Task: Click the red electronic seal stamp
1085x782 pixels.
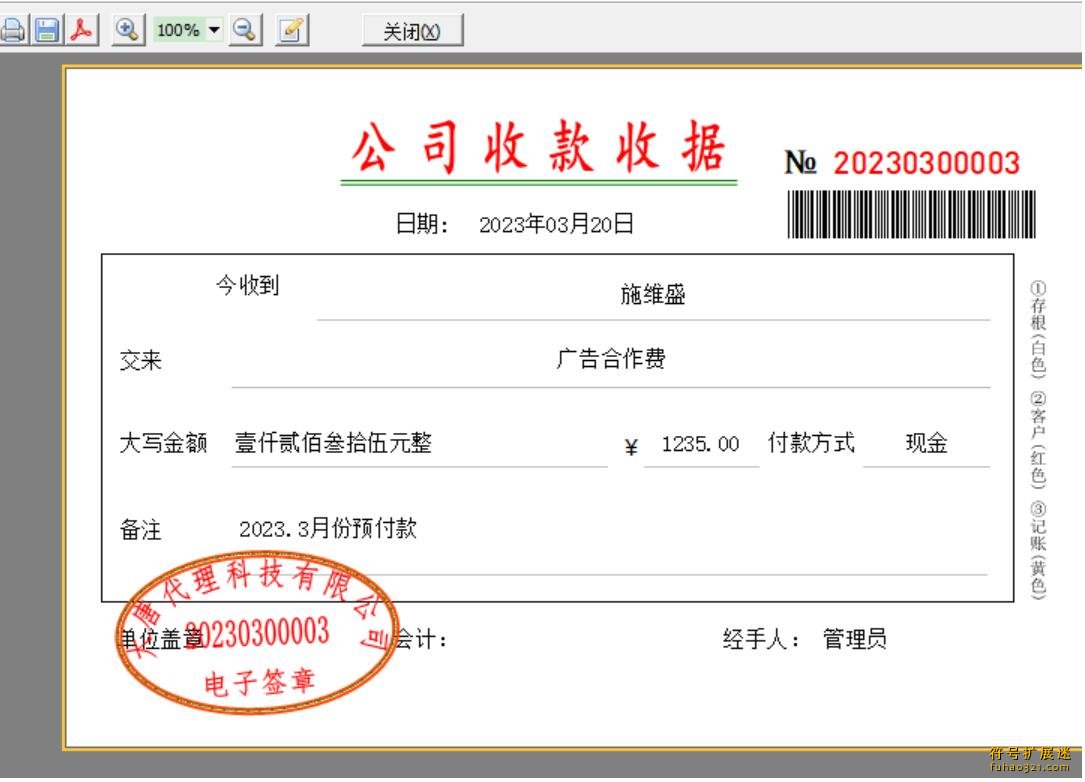Action: 257,633
